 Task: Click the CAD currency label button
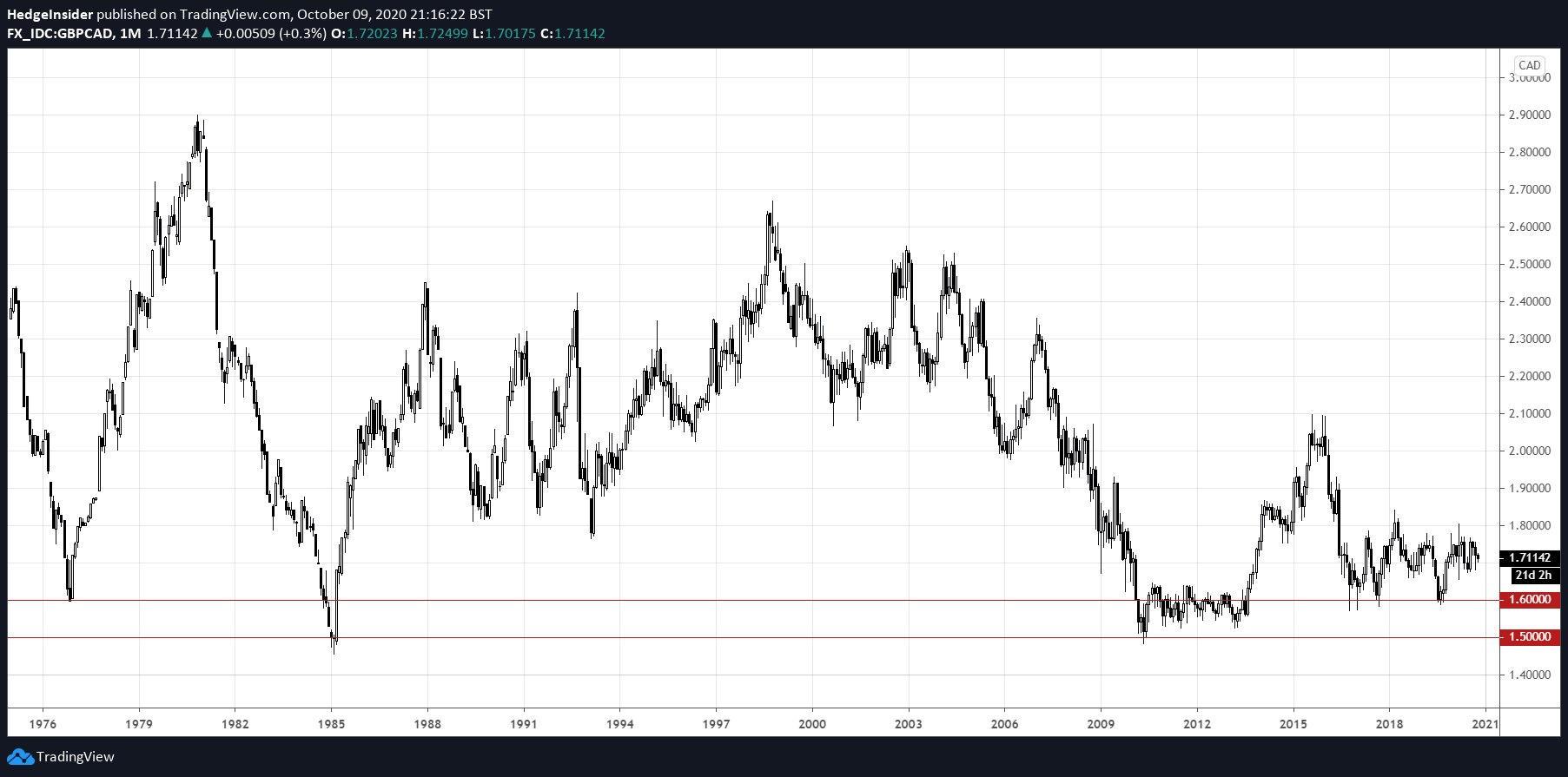[1530, 65]
